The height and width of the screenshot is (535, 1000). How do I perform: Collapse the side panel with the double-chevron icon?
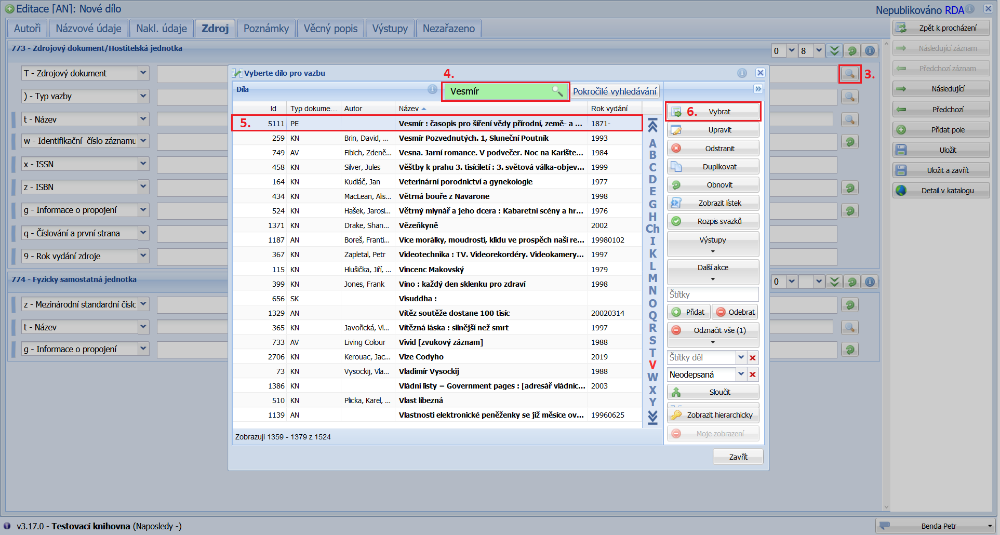tap(758, 89)
